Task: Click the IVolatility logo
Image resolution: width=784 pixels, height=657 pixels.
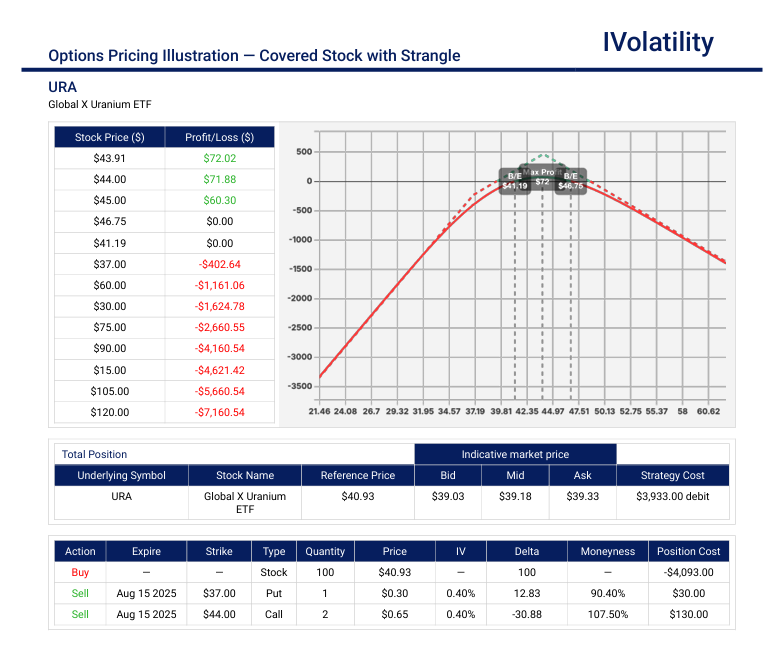Action: (658, 42)
